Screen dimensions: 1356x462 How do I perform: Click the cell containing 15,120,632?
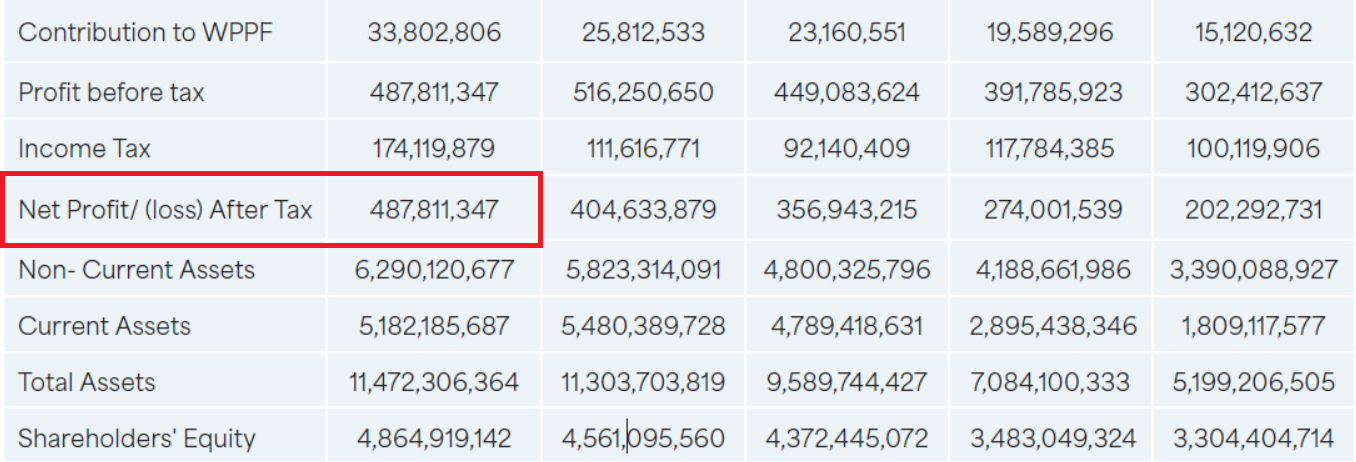tap(1253, 33)
